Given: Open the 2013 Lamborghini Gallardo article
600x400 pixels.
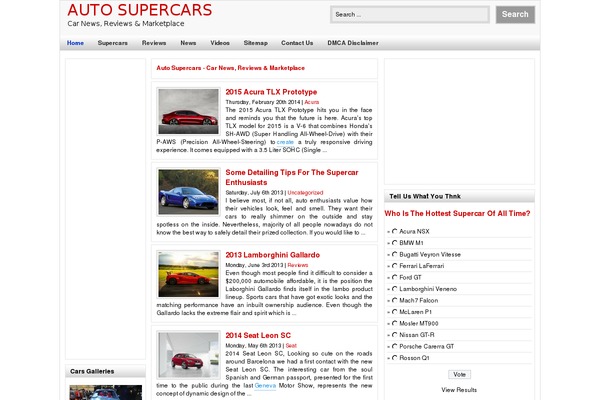Looking at the screenshot, I should pyautogui.click(x=272, y=255).
